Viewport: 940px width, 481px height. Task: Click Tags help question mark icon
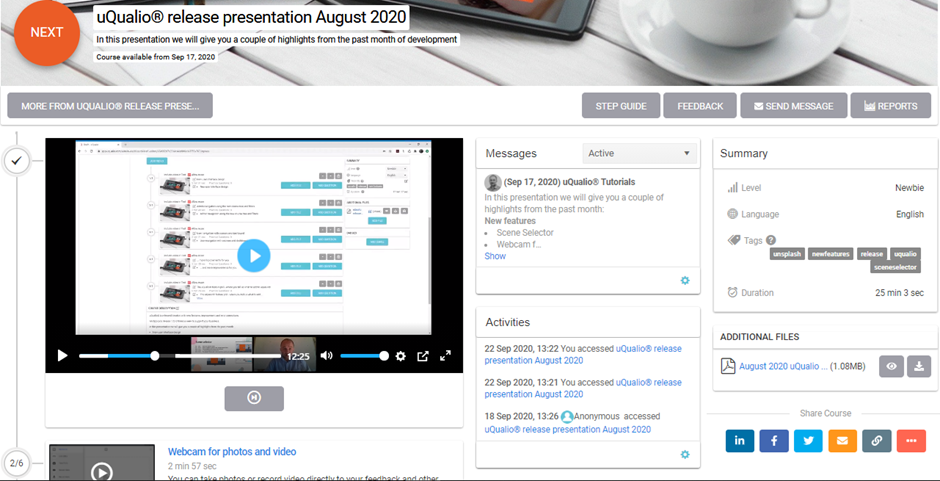click(771, 240)
